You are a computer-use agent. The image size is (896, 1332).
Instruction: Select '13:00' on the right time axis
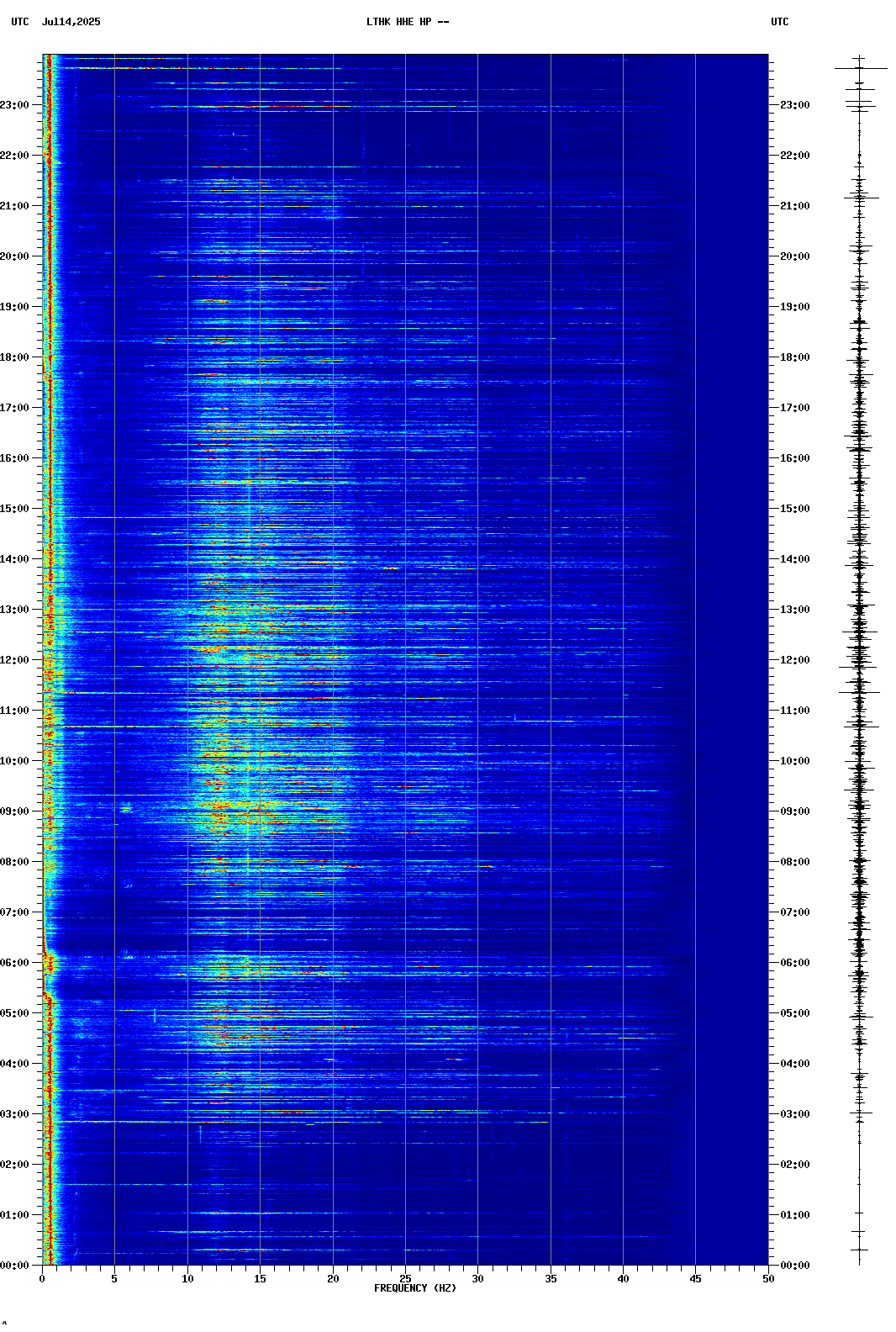tap(795, 610)
